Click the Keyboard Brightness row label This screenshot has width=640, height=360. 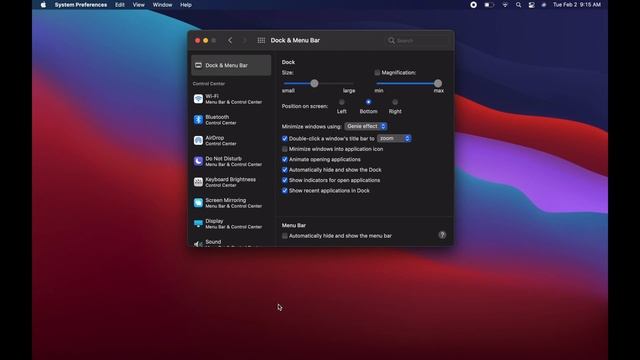[231, 180]
